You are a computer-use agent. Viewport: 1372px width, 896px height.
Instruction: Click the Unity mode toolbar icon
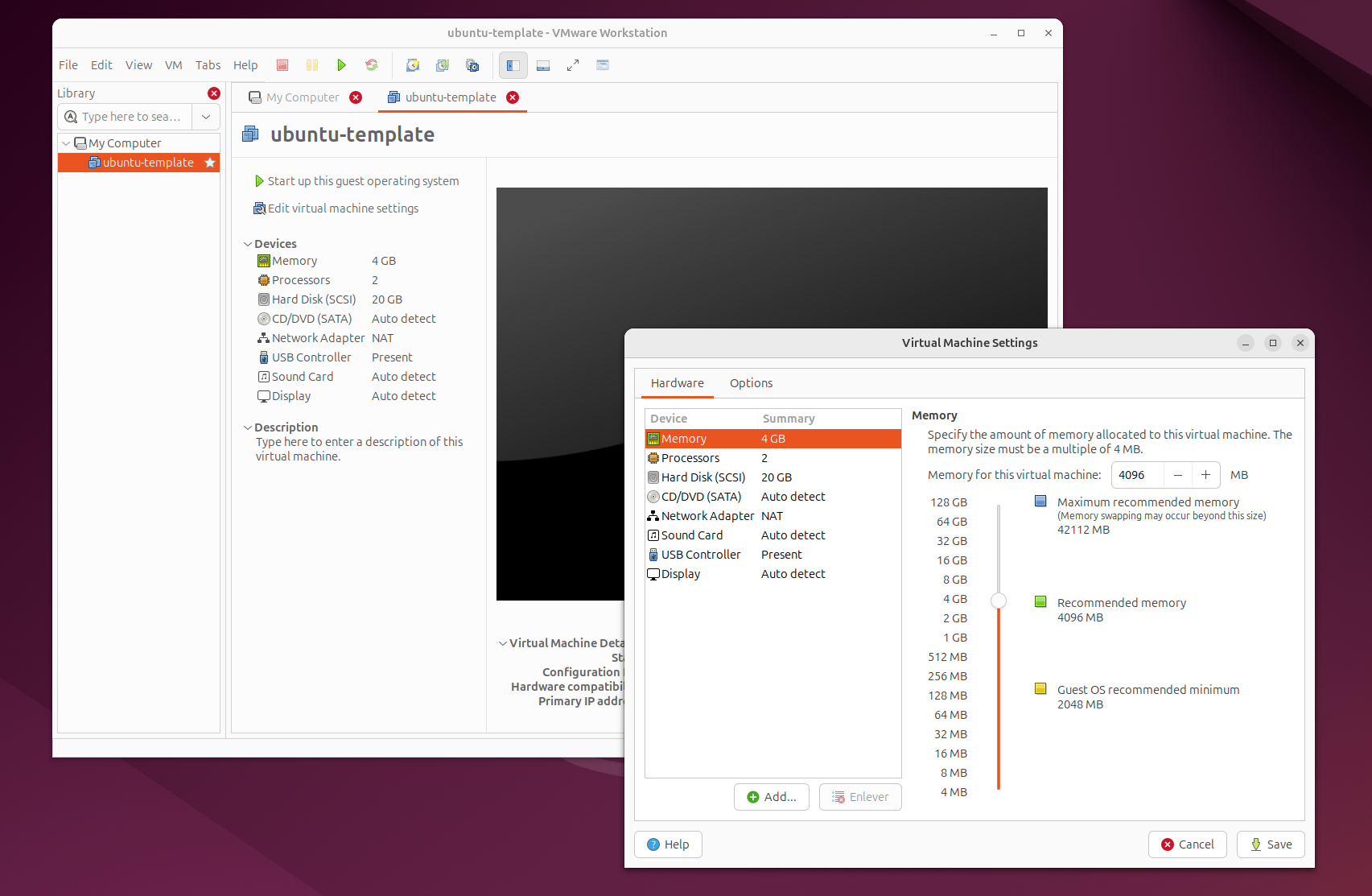(603, 65)
